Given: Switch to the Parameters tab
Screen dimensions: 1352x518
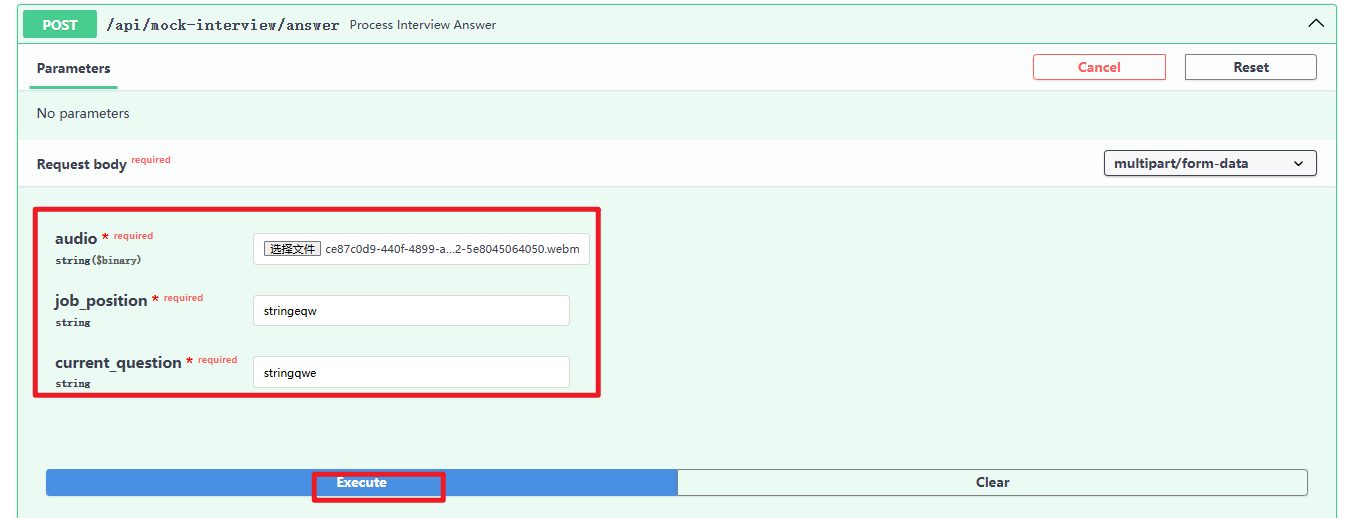Looking at the screenshot, I should [73, 68].
